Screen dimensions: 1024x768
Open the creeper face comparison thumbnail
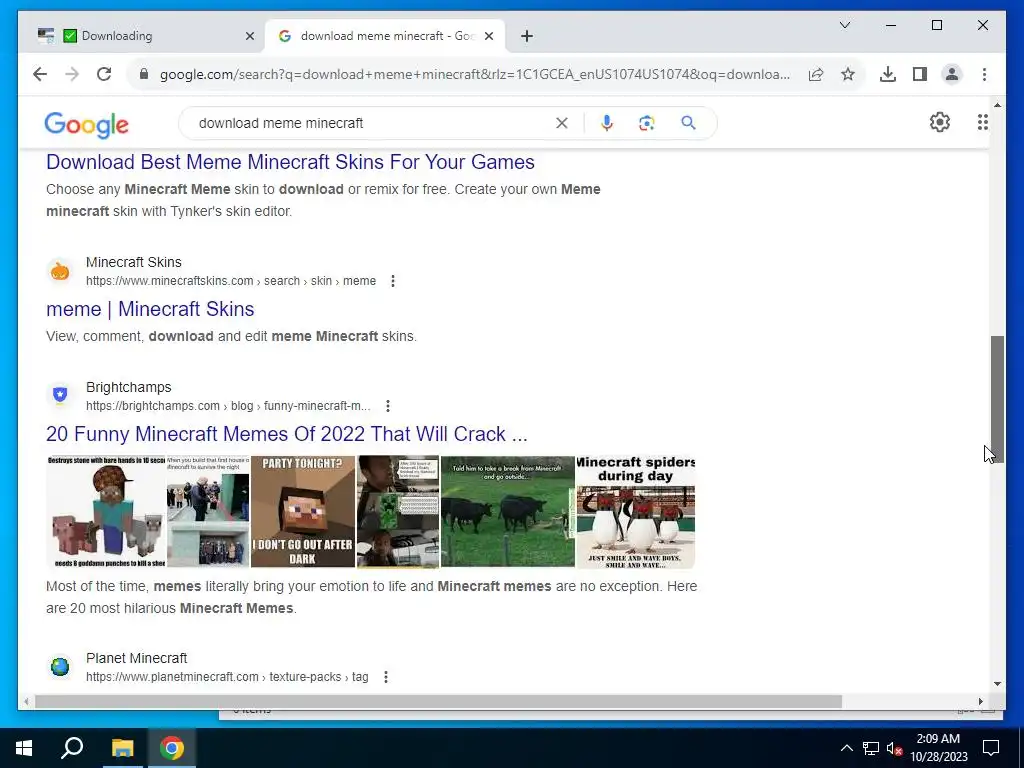coord(398,511)
